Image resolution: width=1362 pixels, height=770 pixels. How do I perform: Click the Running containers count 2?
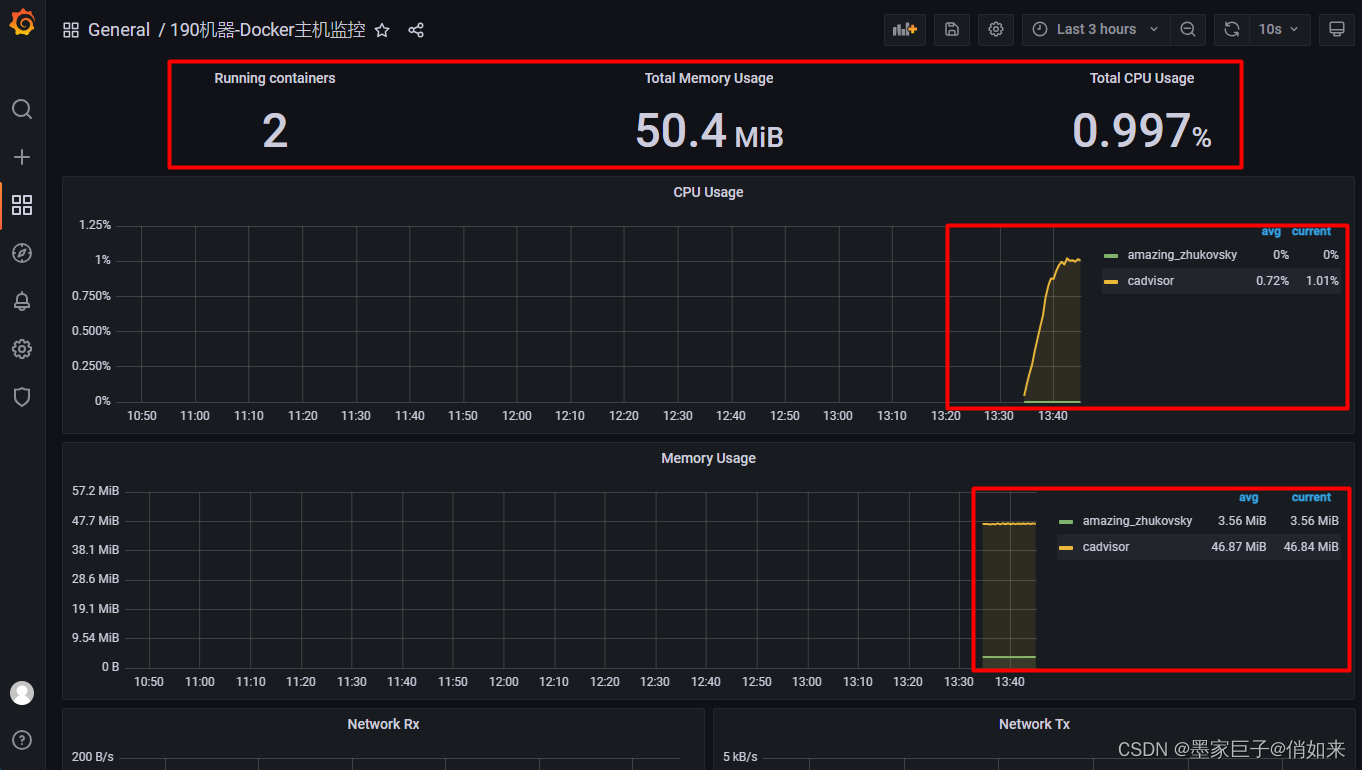pyautogui.click(x=275, y=131)
